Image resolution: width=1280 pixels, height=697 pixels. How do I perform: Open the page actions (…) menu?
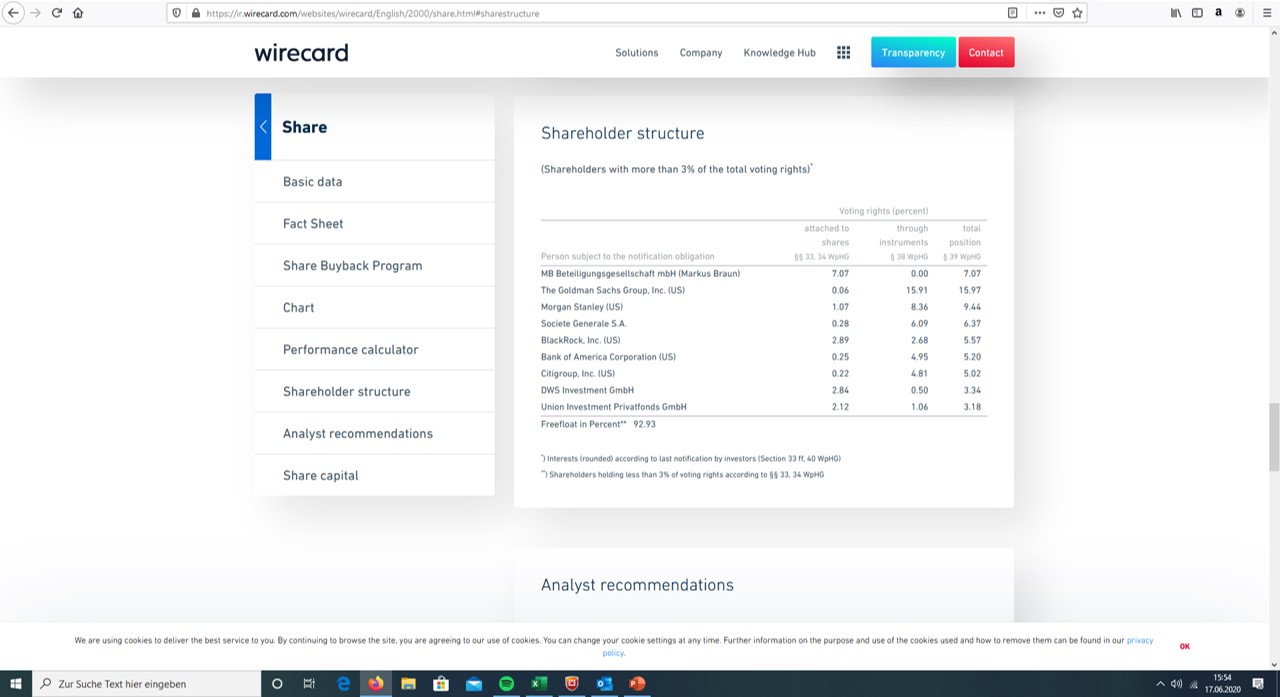pos(1039,13)
